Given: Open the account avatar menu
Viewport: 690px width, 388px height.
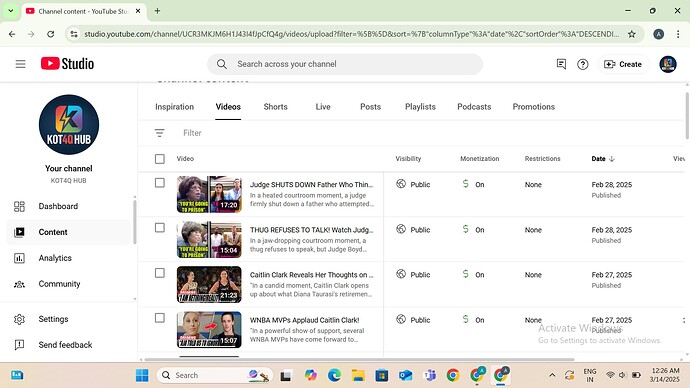Looking at the screenshot, I should pyautogui.click(x=668, y=64).
